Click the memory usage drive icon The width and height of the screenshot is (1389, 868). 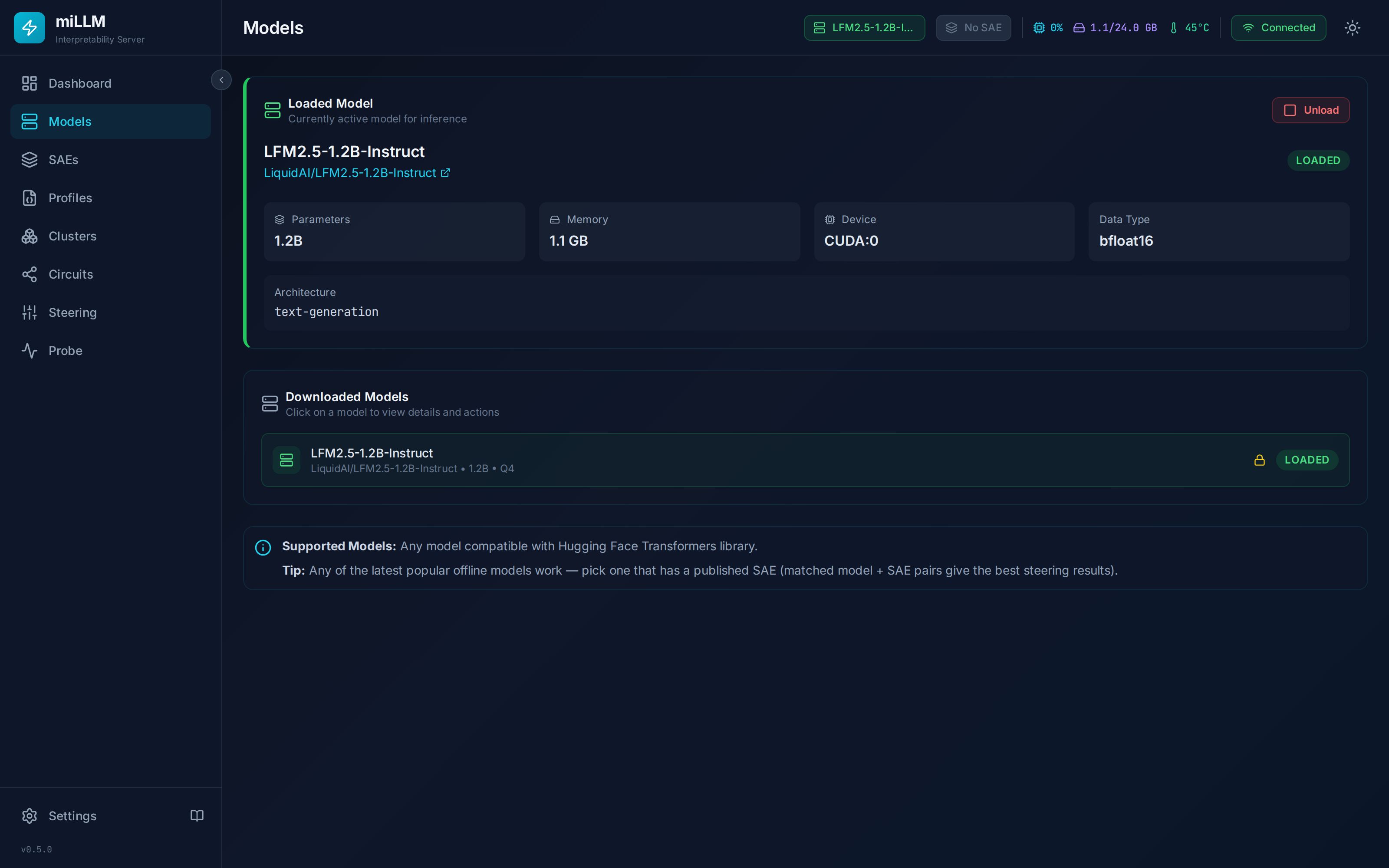1079,27
